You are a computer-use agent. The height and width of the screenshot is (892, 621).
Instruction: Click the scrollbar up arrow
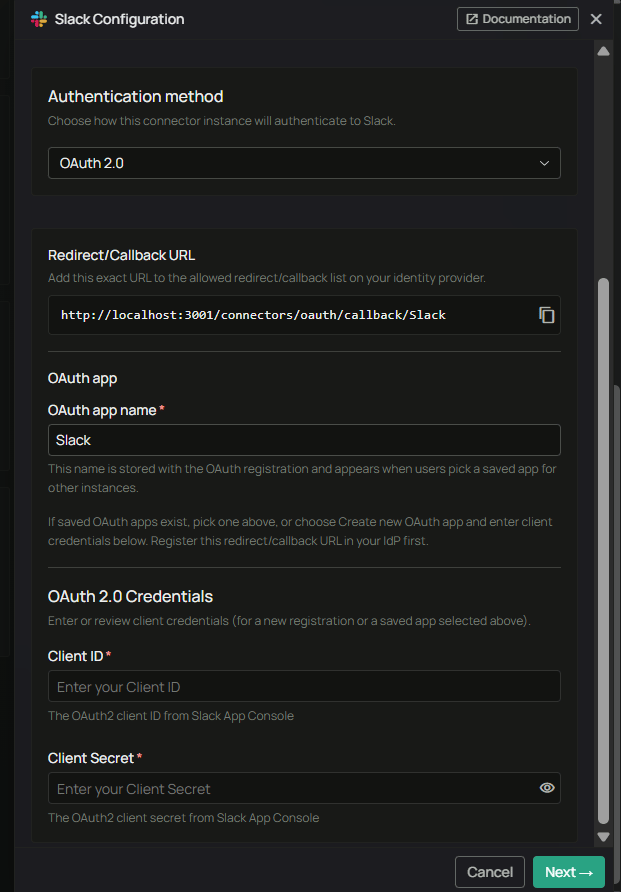(x=603, y=51)
